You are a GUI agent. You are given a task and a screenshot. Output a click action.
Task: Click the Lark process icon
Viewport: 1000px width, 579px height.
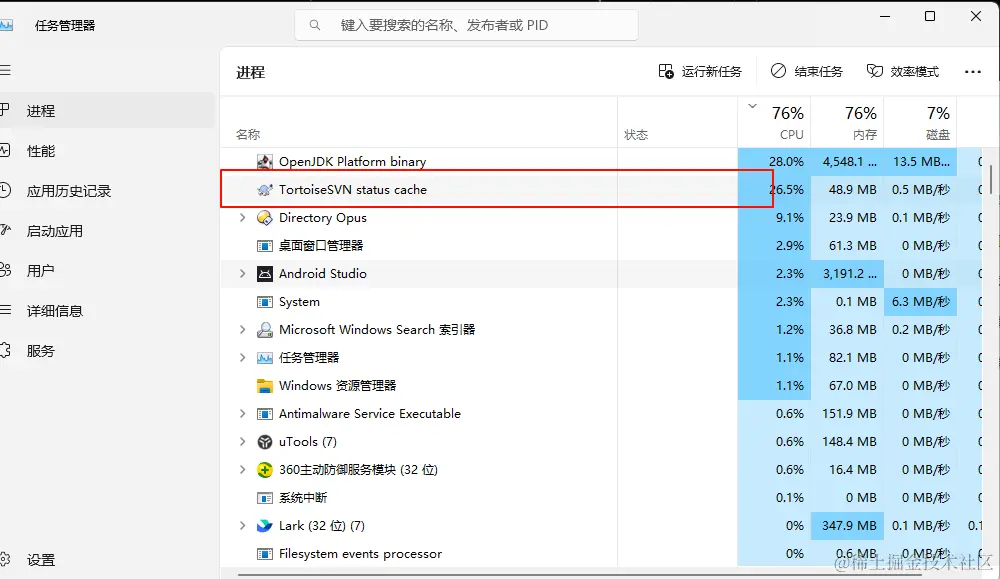coord(264,525)
